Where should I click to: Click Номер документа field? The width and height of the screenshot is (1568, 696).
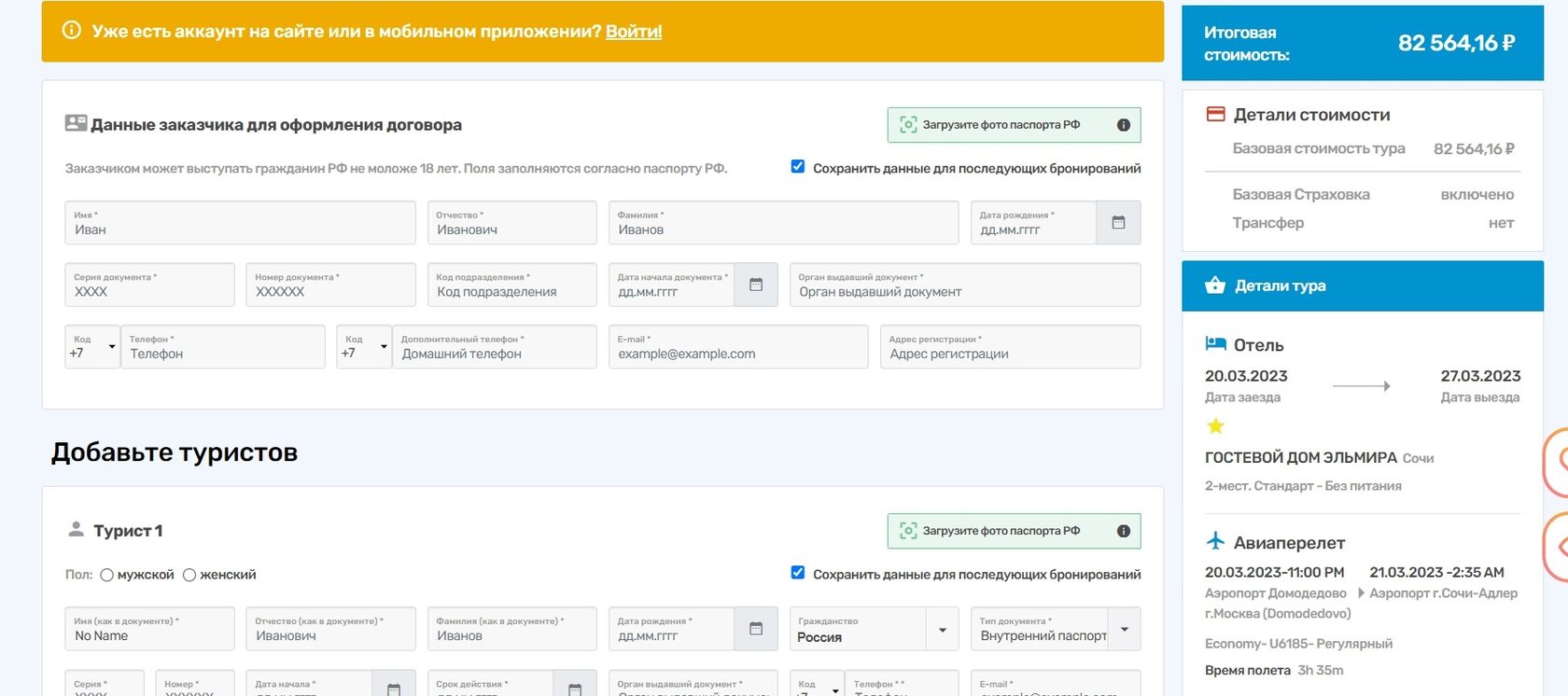pos(330,285)
